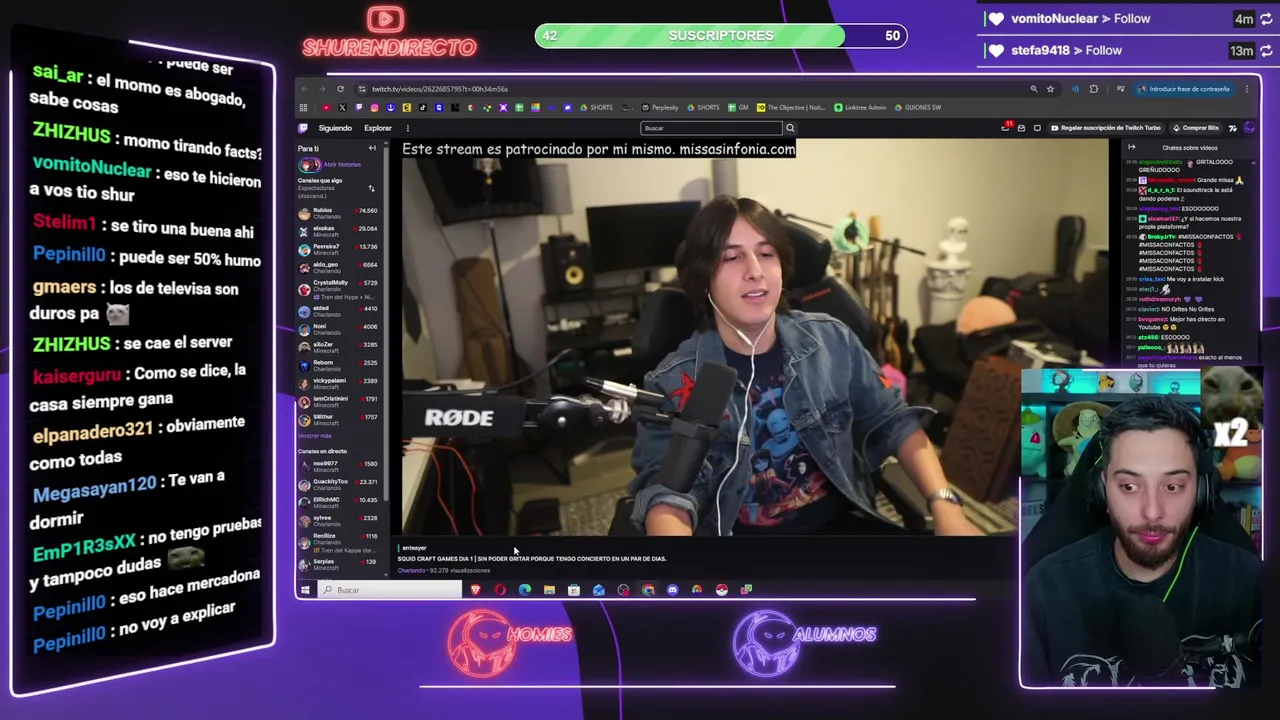Viewport: 1280px width, 720px height.
Task: Open Serpias channel in the sidebar
Action: click(x=338, y=564)
